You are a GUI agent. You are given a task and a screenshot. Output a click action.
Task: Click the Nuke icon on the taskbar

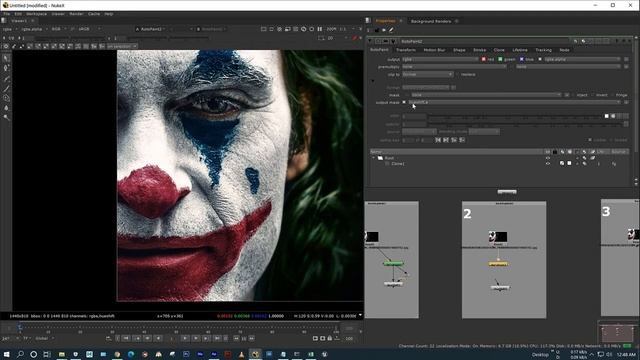(256, 354)
